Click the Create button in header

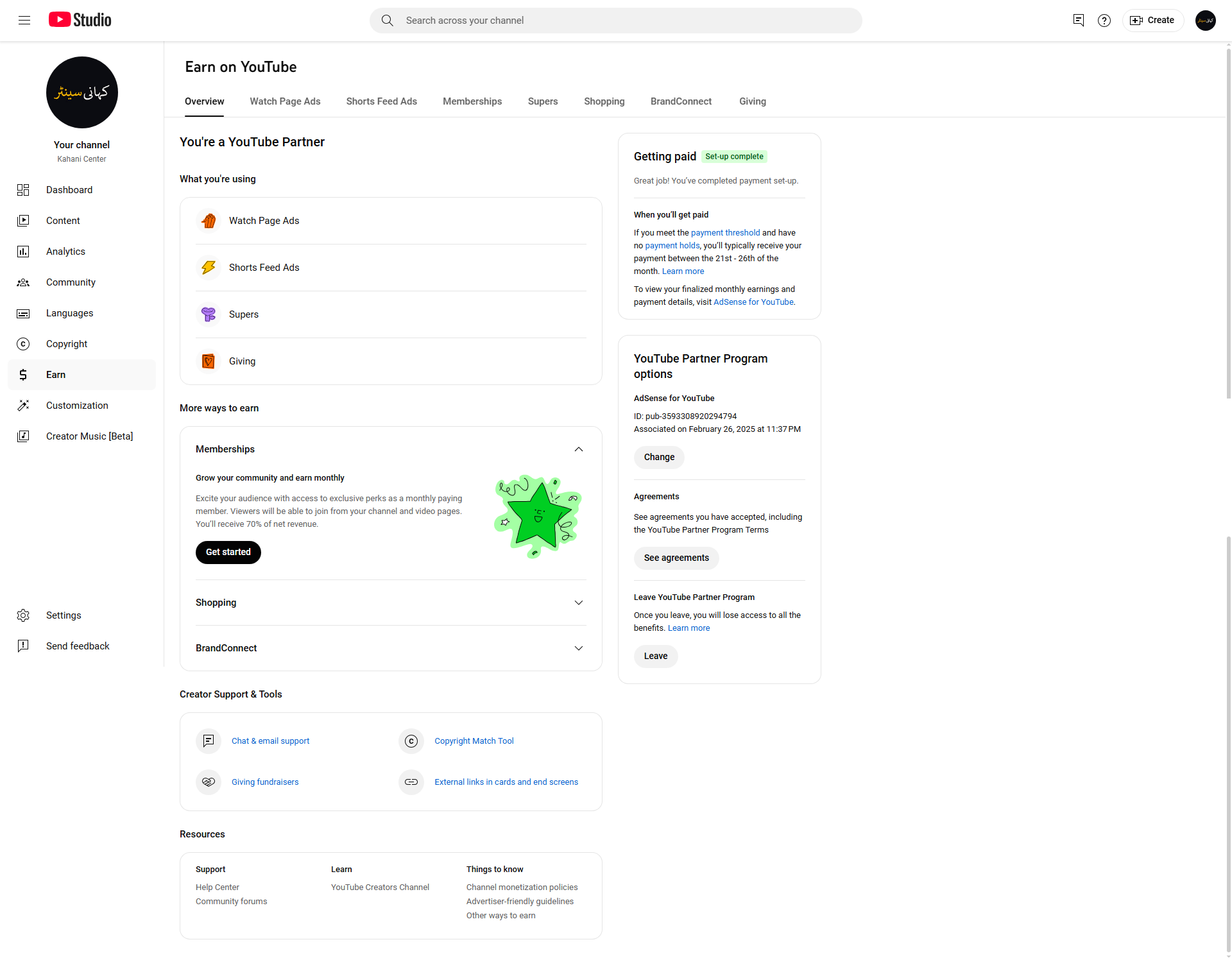click(x=1152, y=21)
